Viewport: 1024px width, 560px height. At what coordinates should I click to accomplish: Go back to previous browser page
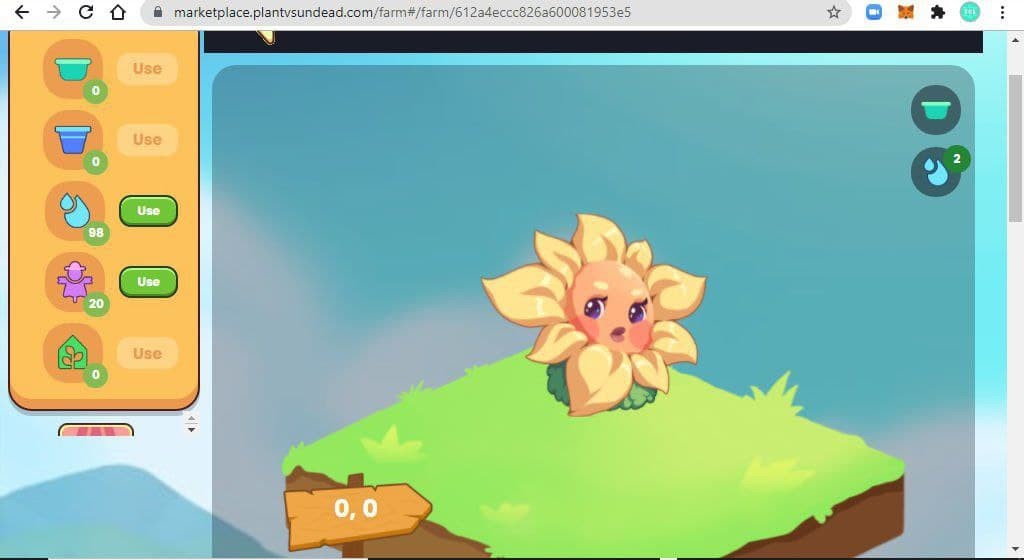(x=22, y=12)
